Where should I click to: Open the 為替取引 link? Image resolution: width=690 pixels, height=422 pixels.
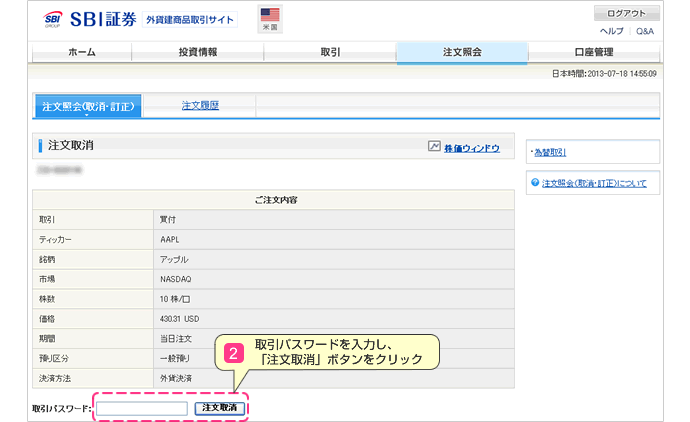click(550, 152)
